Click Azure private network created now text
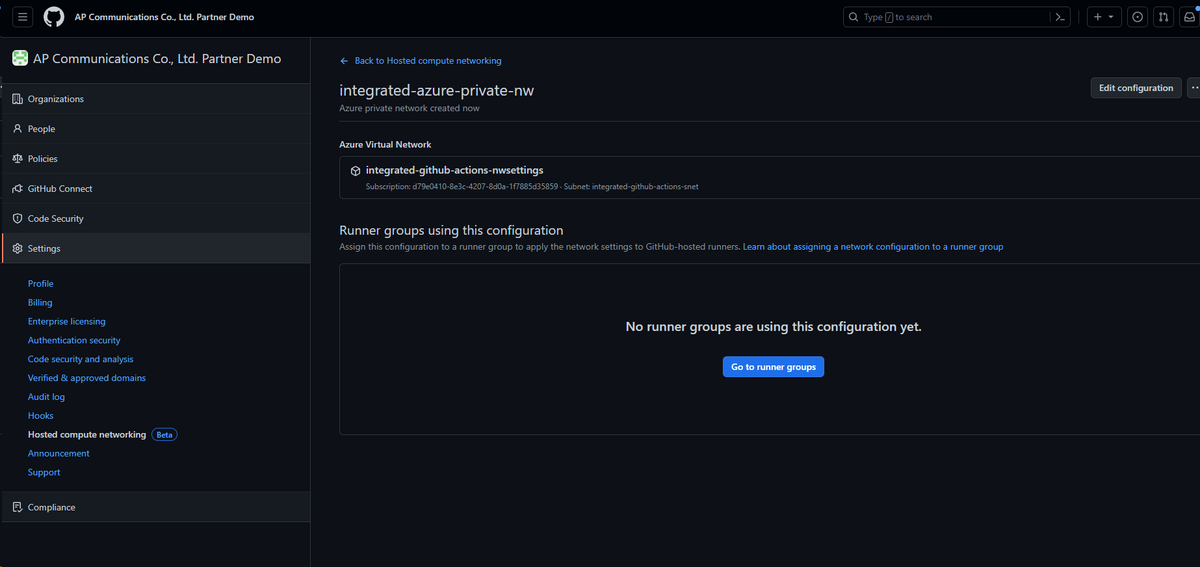 pyautogui.click(x=410, y=108)
